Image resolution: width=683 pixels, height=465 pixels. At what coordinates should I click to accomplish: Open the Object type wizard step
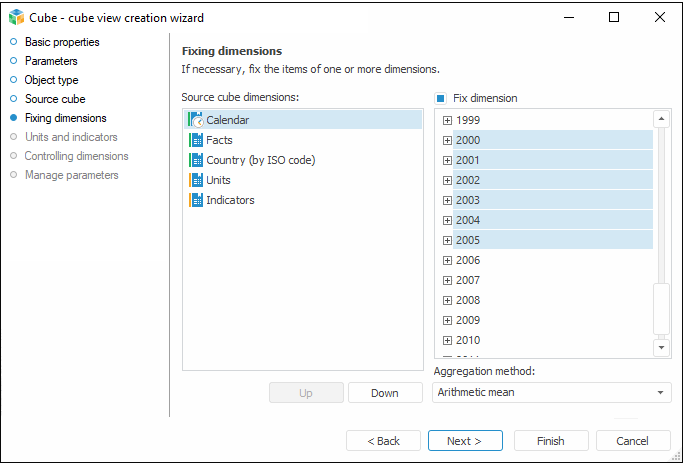tap(51, 80)
